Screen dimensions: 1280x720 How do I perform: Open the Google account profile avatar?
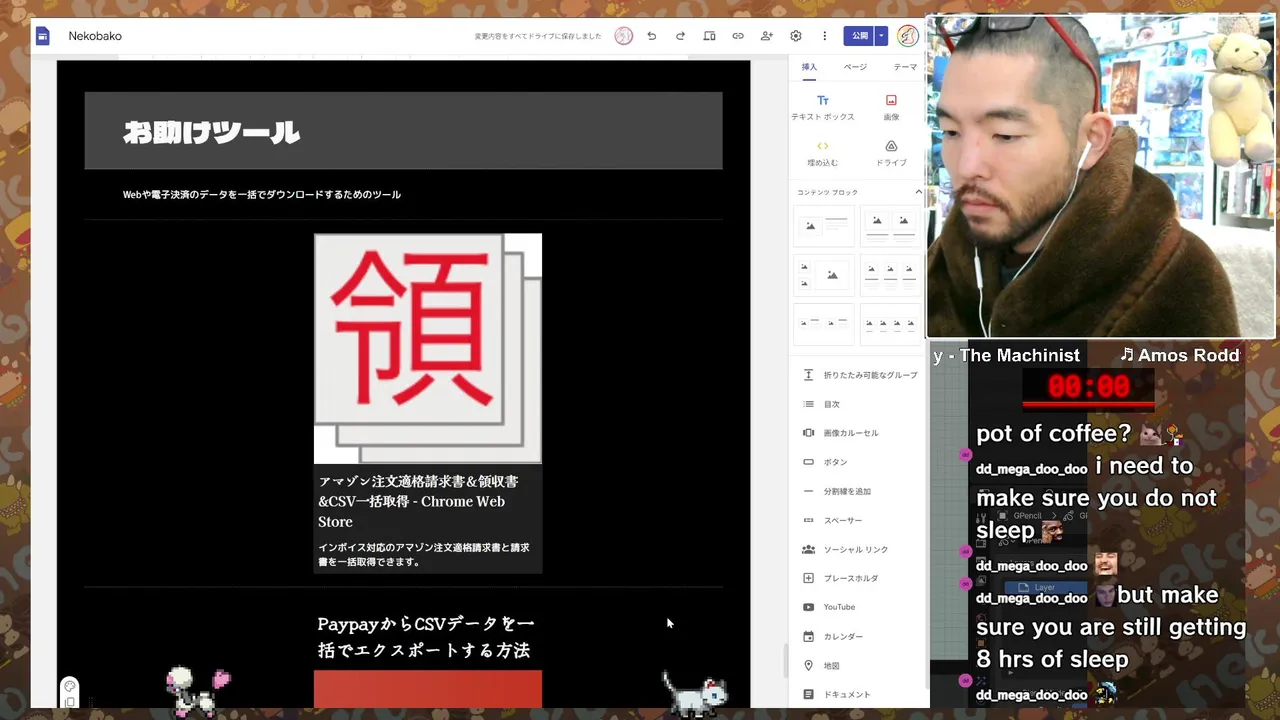click(x=908, y=36)
